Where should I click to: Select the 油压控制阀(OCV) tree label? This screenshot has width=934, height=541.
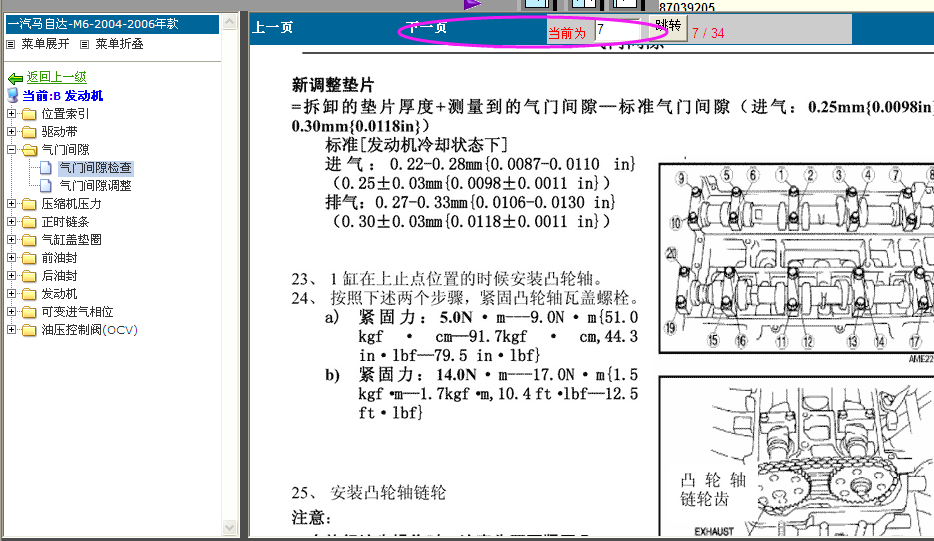[89, 329]
